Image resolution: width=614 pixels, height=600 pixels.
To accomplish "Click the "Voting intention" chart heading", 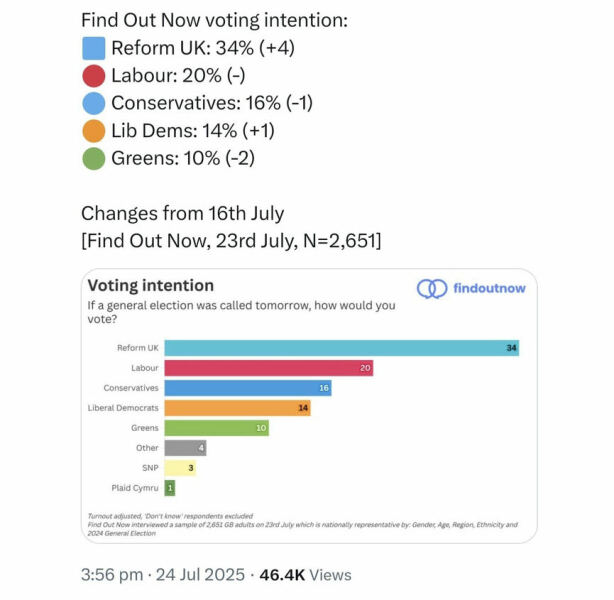I will 151,286.
